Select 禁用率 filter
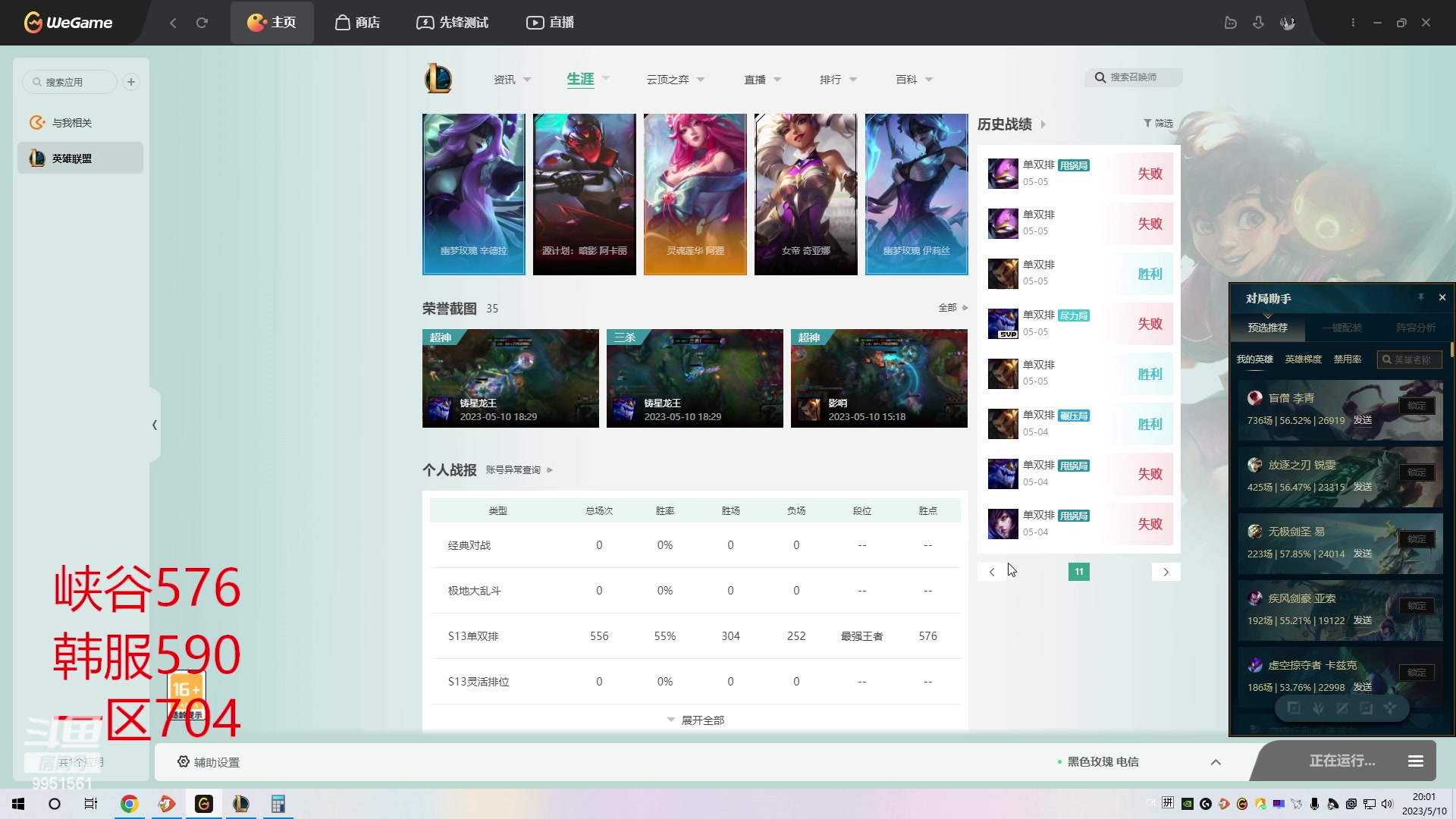Image resolution: width=1456 pixels, height=819 pixels. click(1347, 359)
